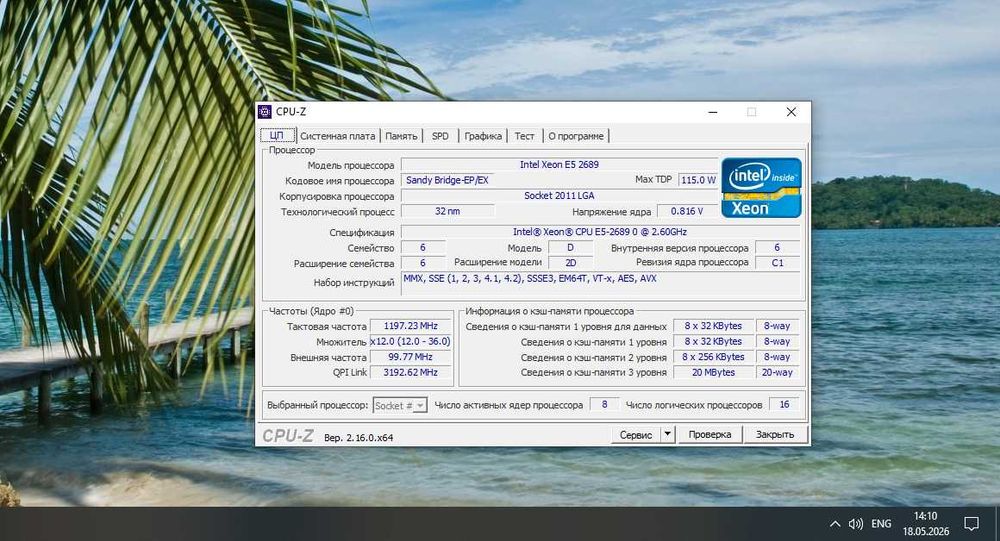Click the Проверка button
The height and width of the screenshot is (541, 1000).
pyautogui.click(x=710, y=434)
